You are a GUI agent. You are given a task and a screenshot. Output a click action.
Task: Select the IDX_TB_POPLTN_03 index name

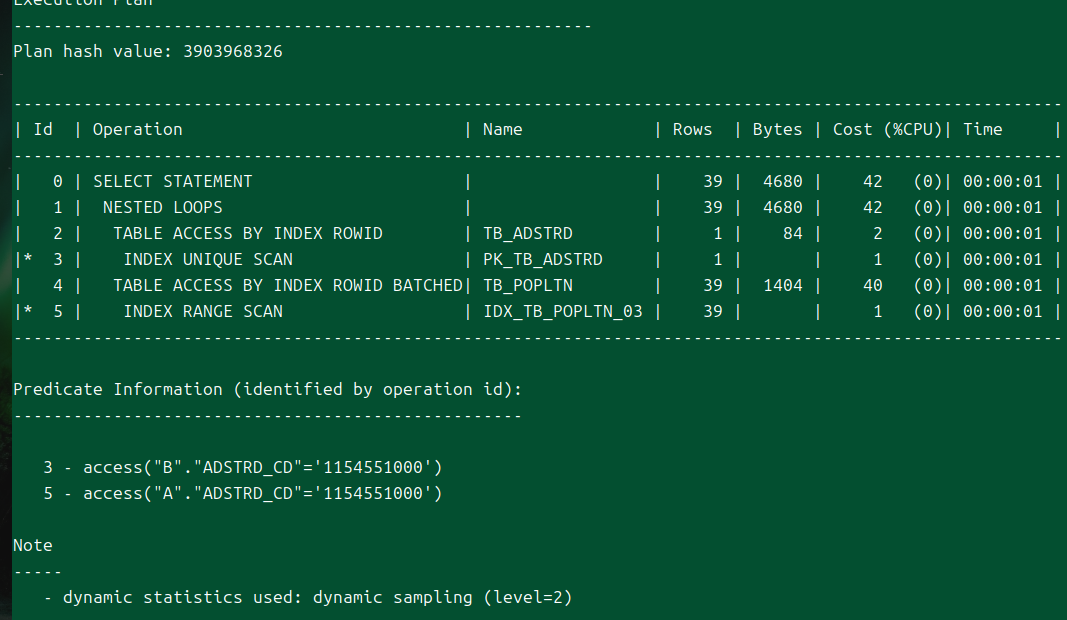click(x=562, y=311)
